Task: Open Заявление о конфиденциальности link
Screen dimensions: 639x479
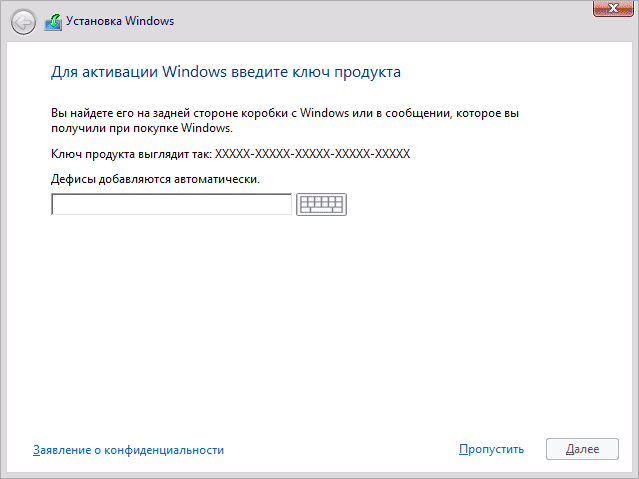Action: 128,450
